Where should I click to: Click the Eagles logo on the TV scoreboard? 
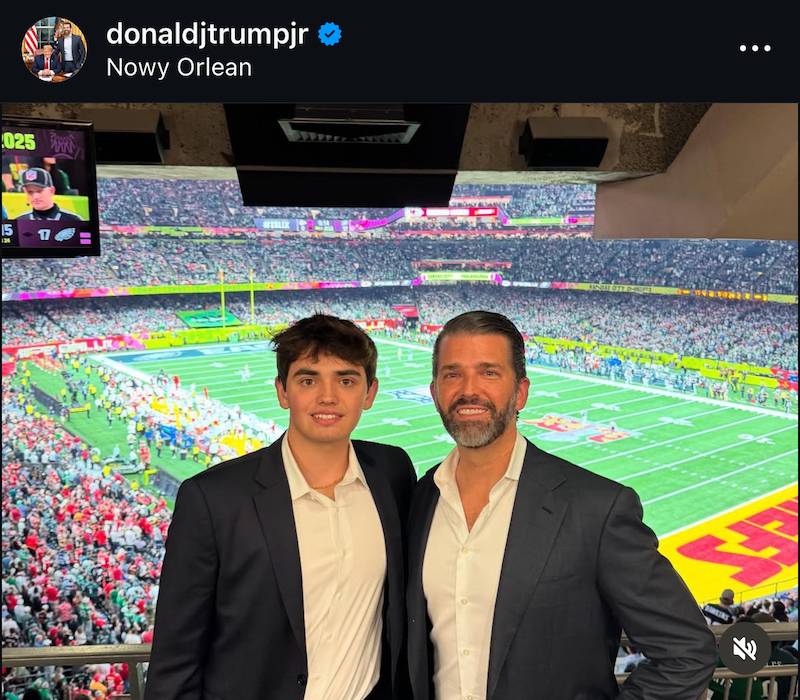tap(67, 235)
